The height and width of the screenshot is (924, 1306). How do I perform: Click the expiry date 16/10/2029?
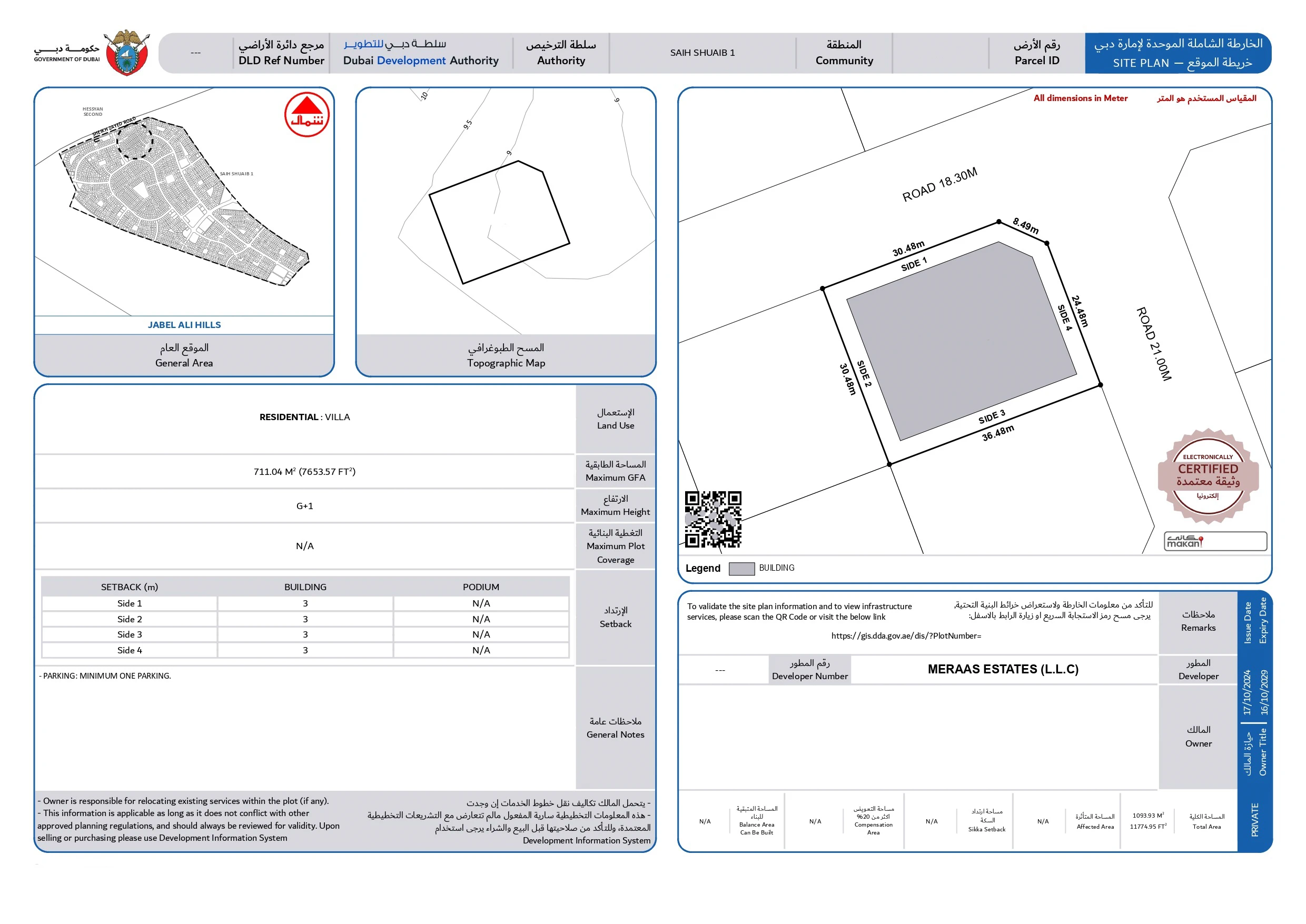[x=1264, y=692]
